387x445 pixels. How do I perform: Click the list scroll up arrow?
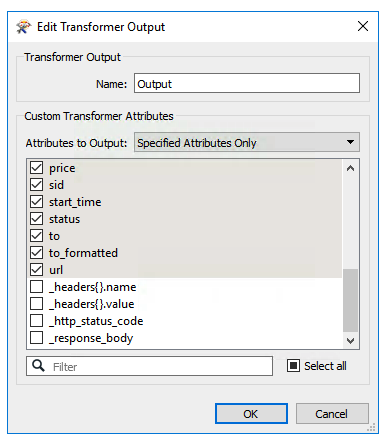pyautogui.click(x=350, y=168)
